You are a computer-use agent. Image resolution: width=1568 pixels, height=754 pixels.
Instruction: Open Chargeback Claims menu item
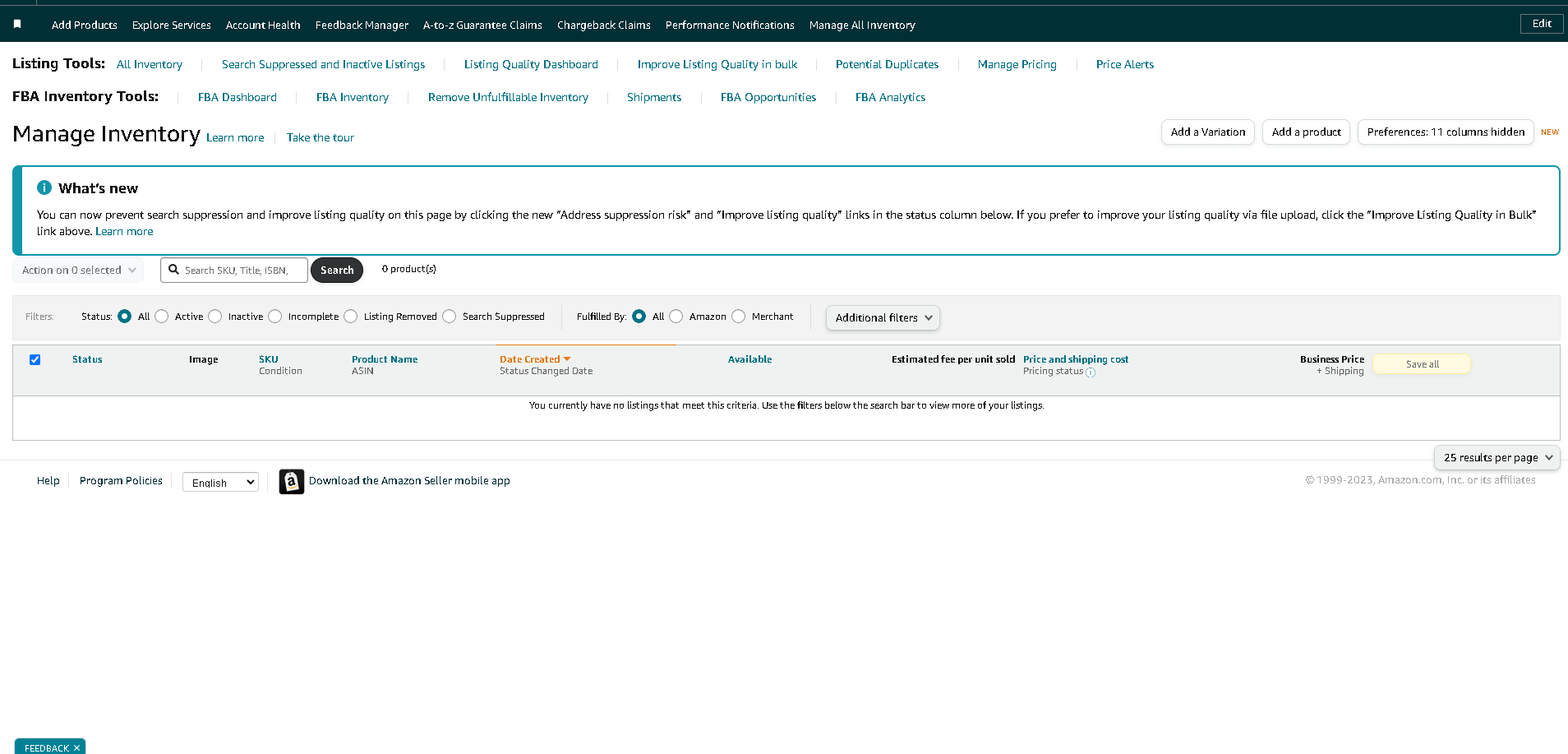604,25
